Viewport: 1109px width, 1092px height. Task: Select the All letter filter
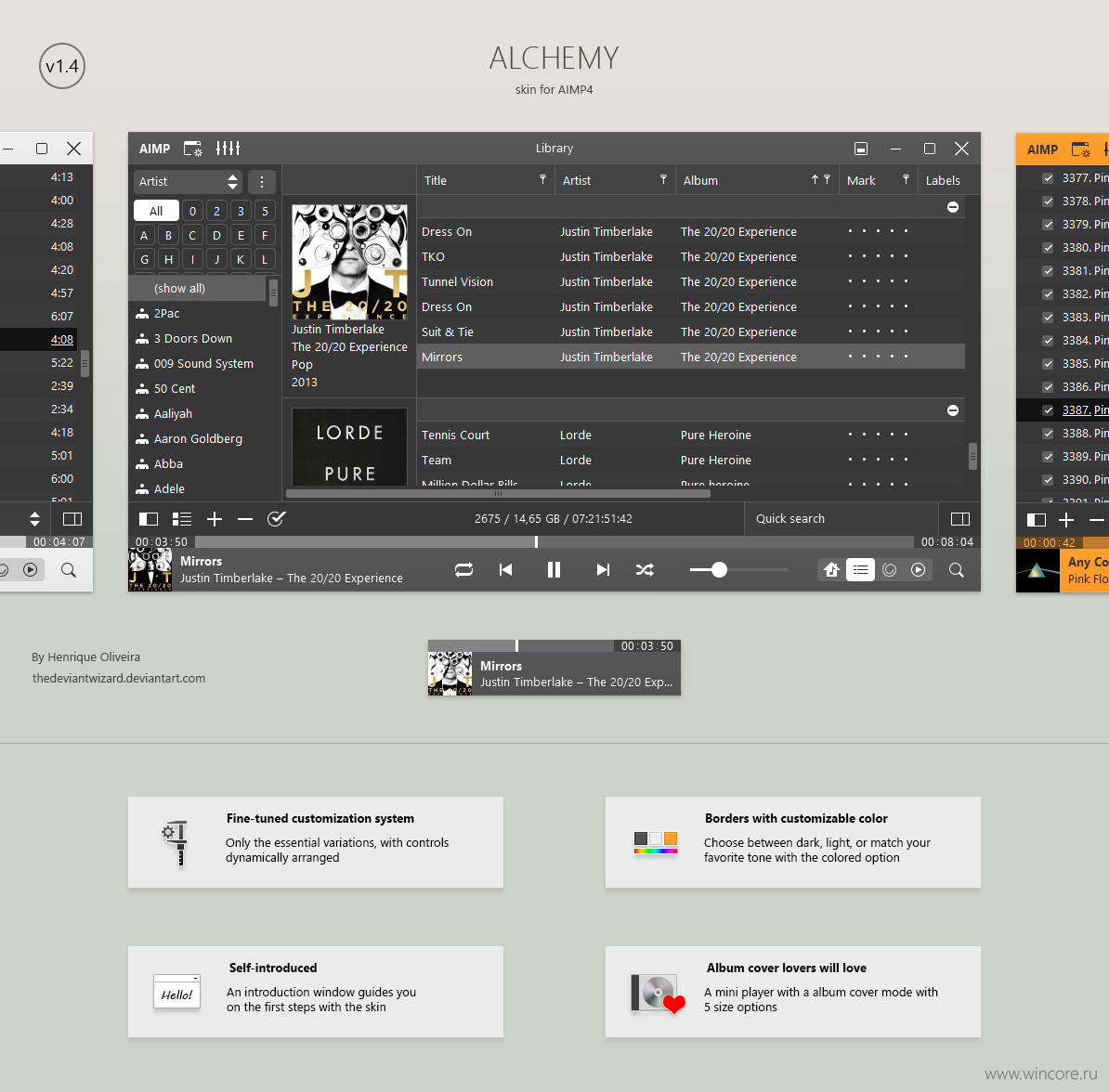[x=156, y=211]
